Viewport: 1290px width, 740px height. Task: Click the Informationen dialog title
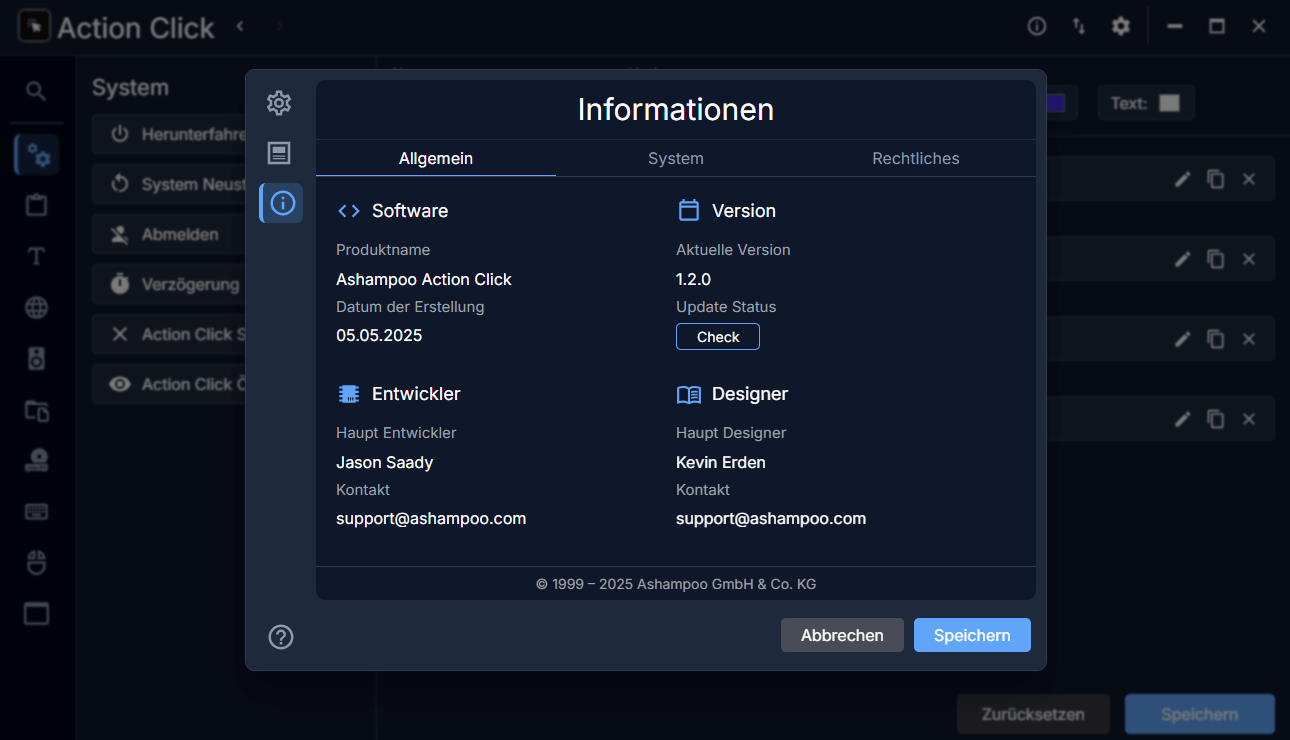[676, 109]
